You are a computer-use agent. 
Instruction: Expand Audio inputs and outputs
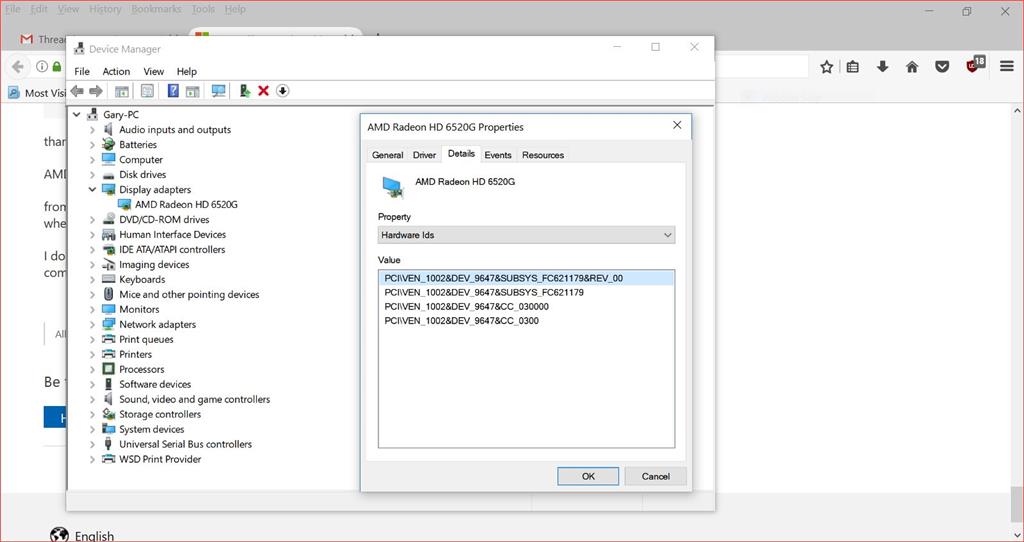[x=92, y=129]
